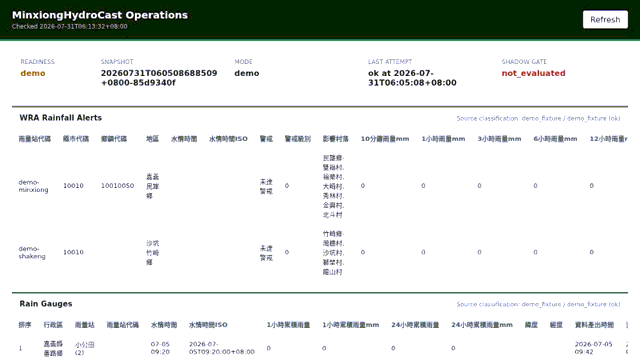
Task: Click township code 10010050
Action: [118, 186]
